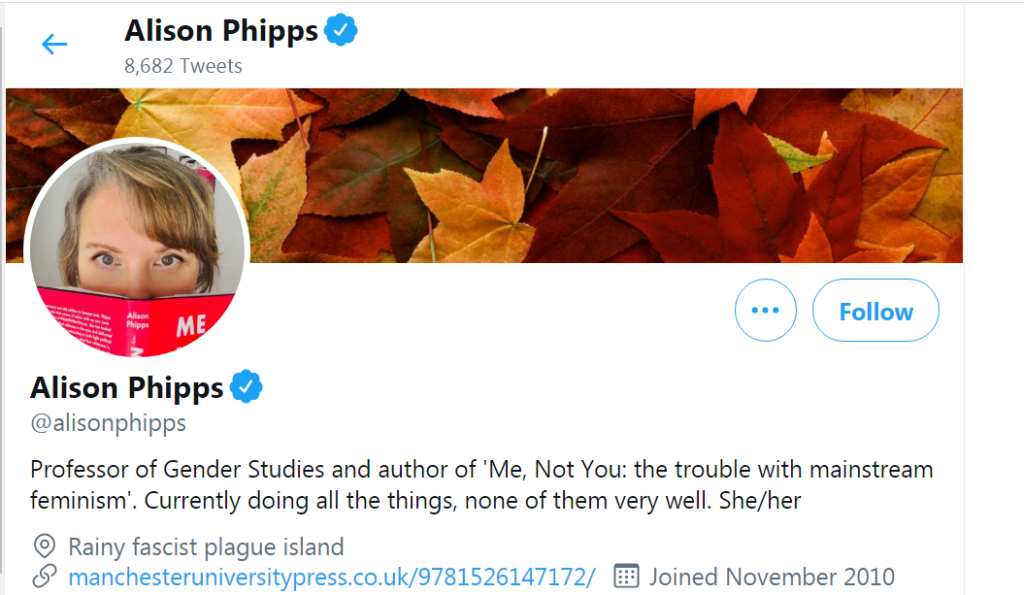Click the verified badge beside the profile name
The image size is (1024, 595).
247,386
